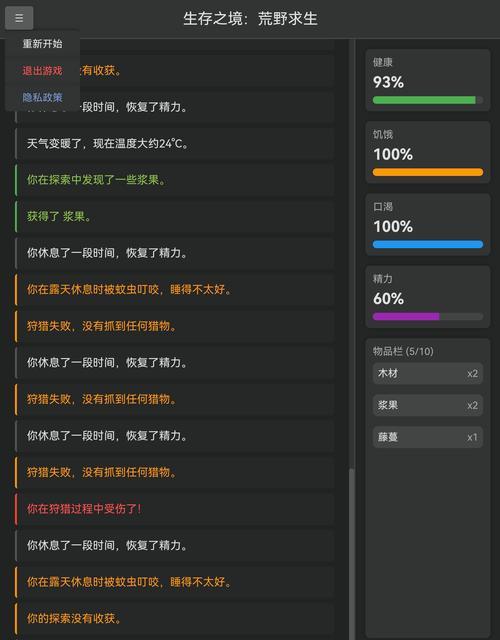
Task: Open the 隐私政策 link
Action: pyautogui.click(x=42, y=97)
